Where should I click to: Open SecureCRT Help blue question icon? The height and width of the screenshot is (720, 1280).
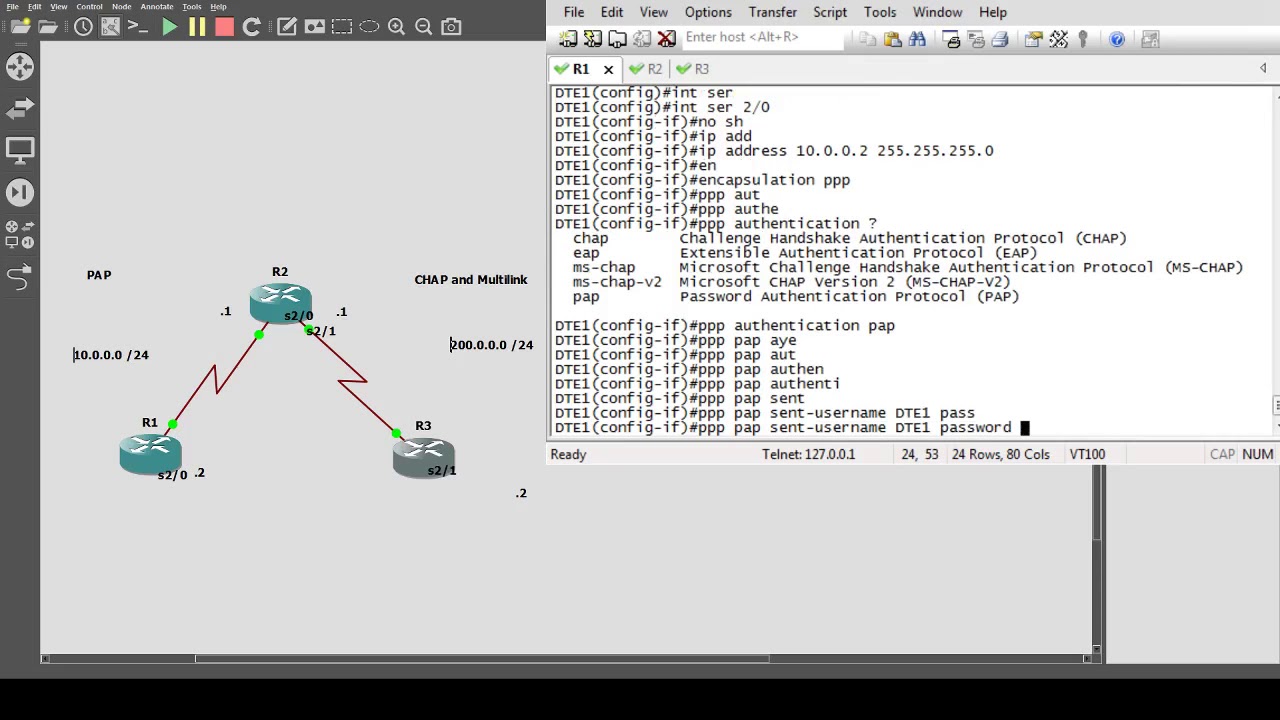click(x=1117, y=39)
